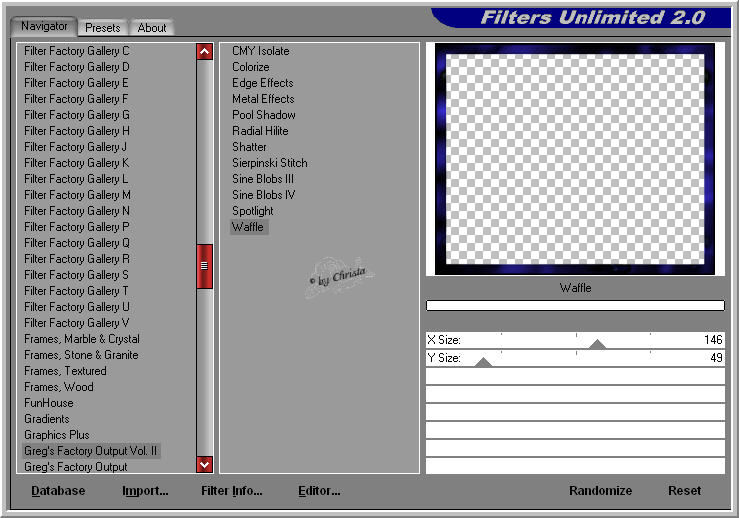This screenshot has height=518, width=739.
Task: Select Filter Factory Gallery L
Action: pos(76,179)
